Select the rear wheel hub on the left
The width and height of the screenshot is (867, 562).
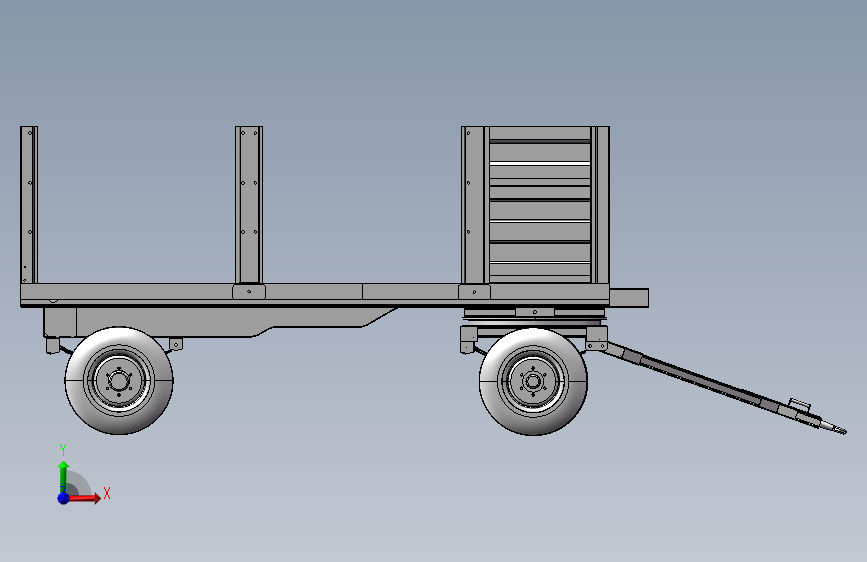pyautogui.click(x=118, y=381)
